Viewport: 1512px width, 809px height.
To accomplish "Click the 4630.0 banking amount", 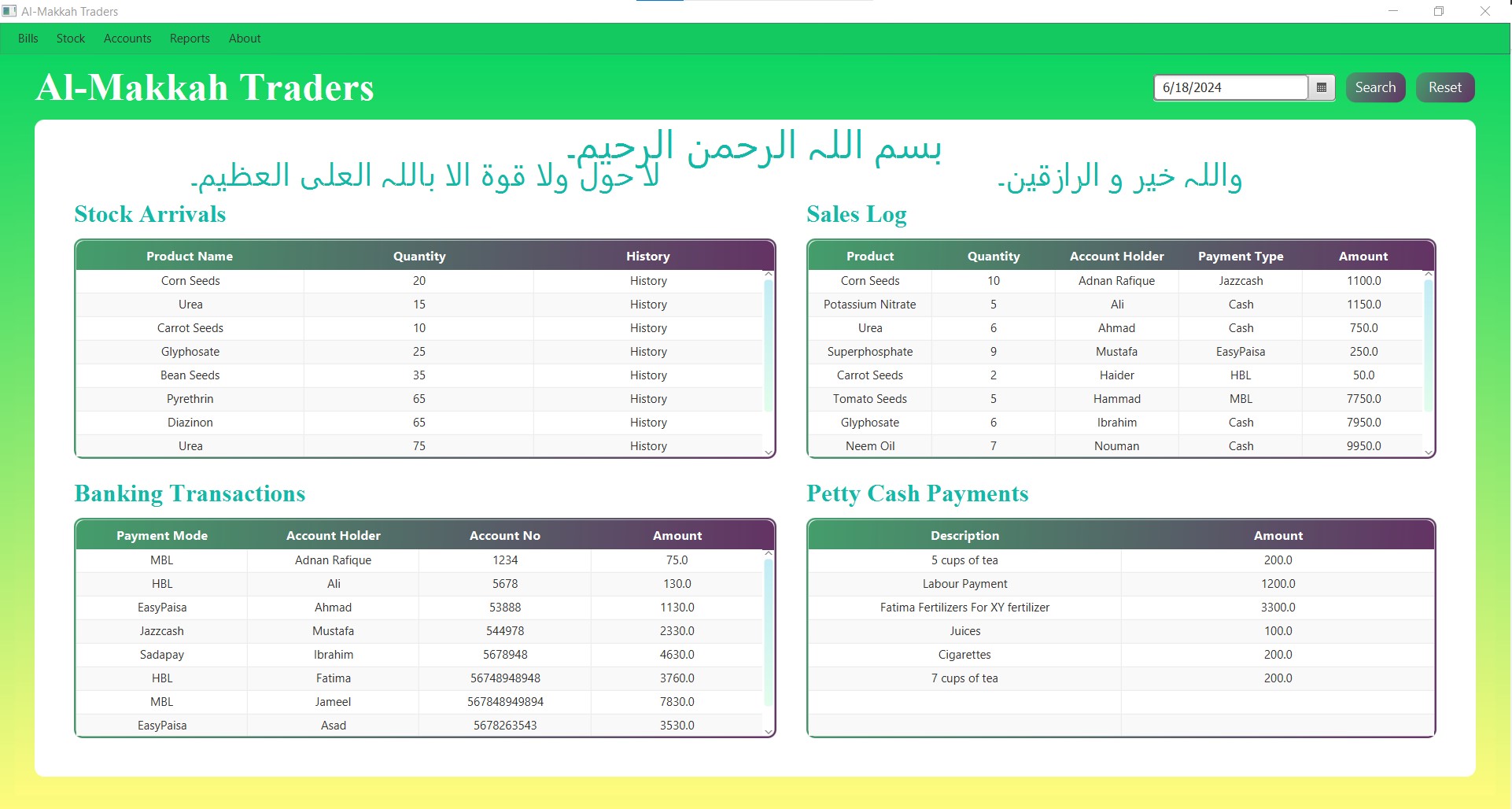I will click(677, 655).
